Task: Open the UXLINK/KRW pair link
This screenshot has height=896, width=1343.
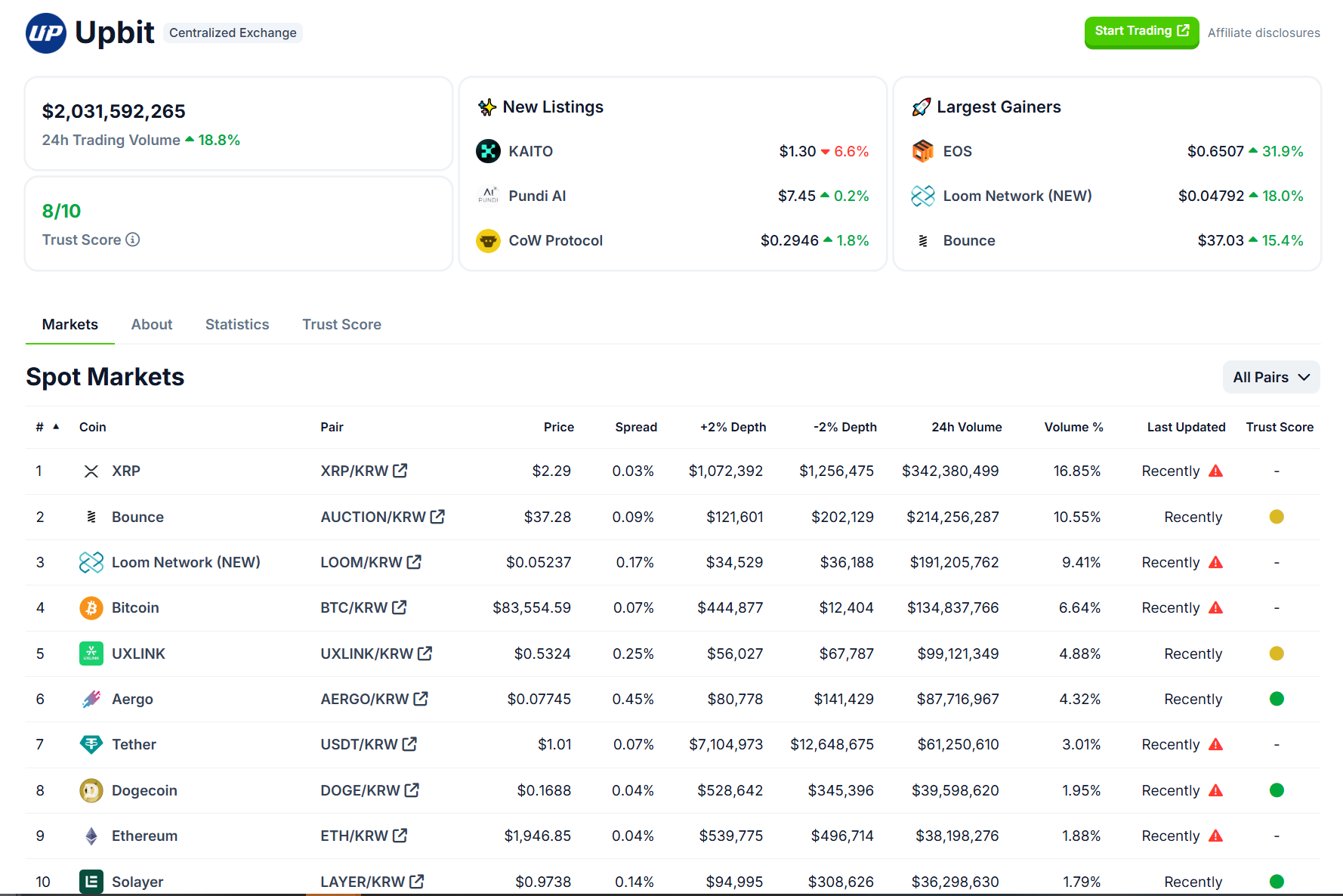Action: [x=375, y=653]
